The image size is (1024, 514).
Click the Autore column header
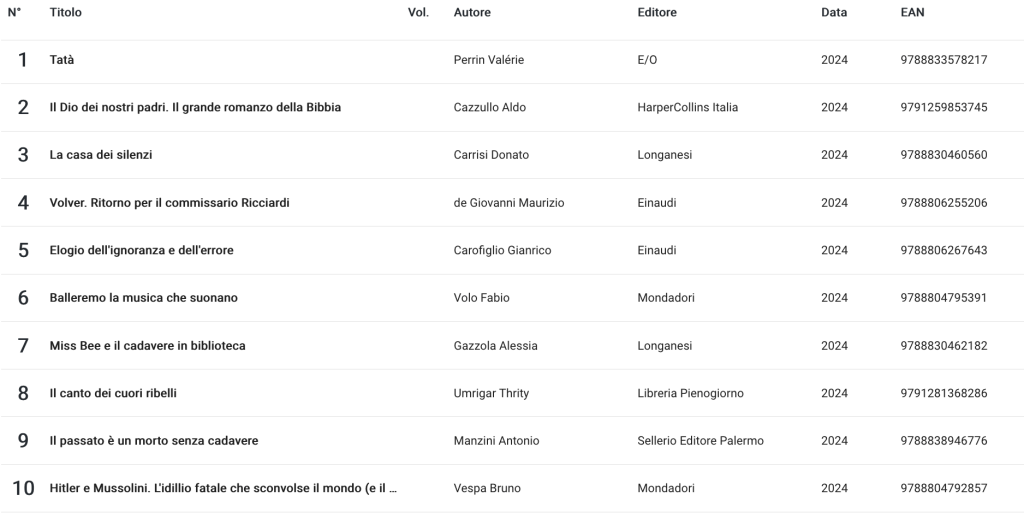472,13
